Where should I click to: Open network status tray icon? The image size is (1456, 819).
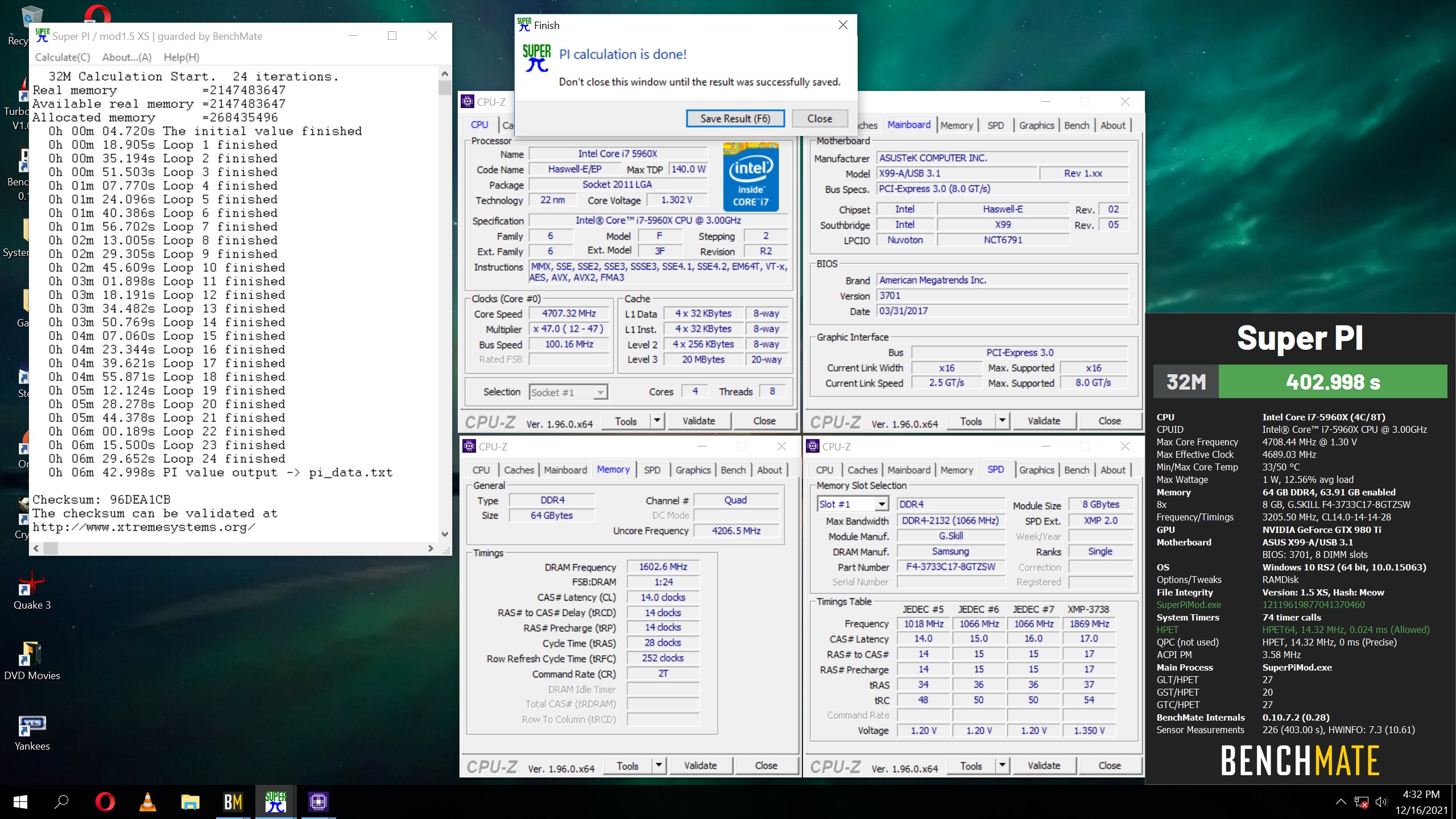[x=1362, y=802]
